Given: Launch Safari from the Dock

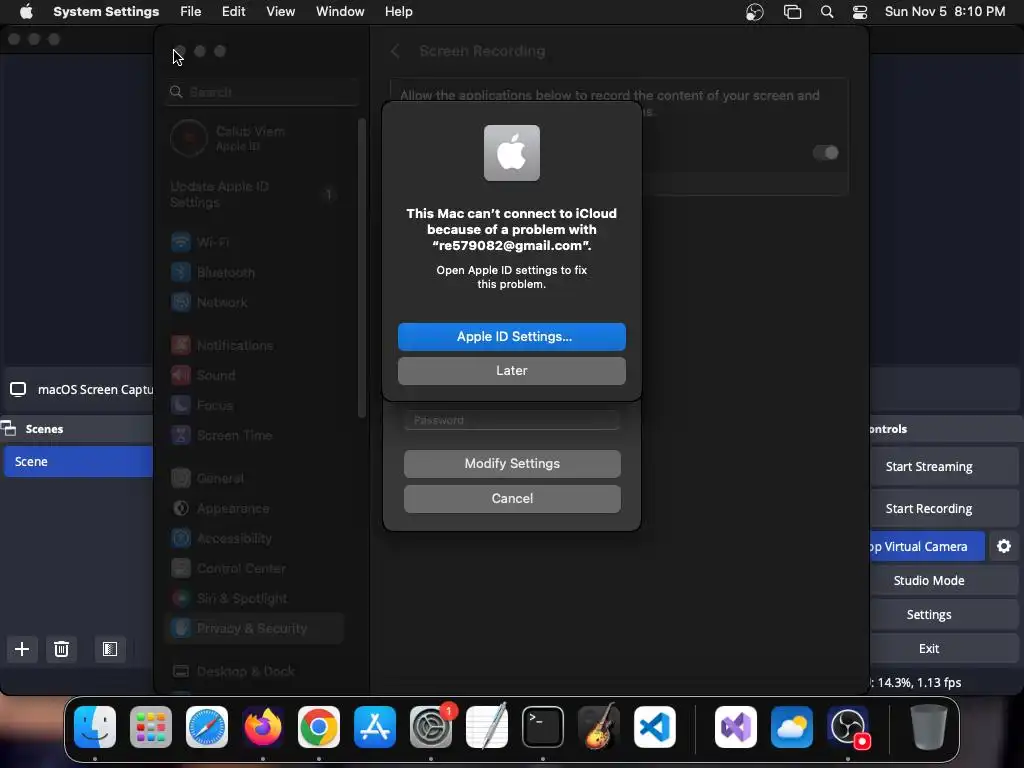Looking at the screenshot, I should pyautogui.click(x=207, y=727).
